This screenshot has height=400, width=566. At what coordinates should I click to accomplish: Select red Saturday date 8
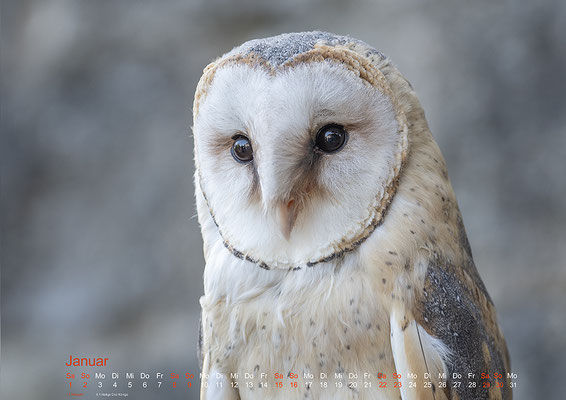coord(174,385)
